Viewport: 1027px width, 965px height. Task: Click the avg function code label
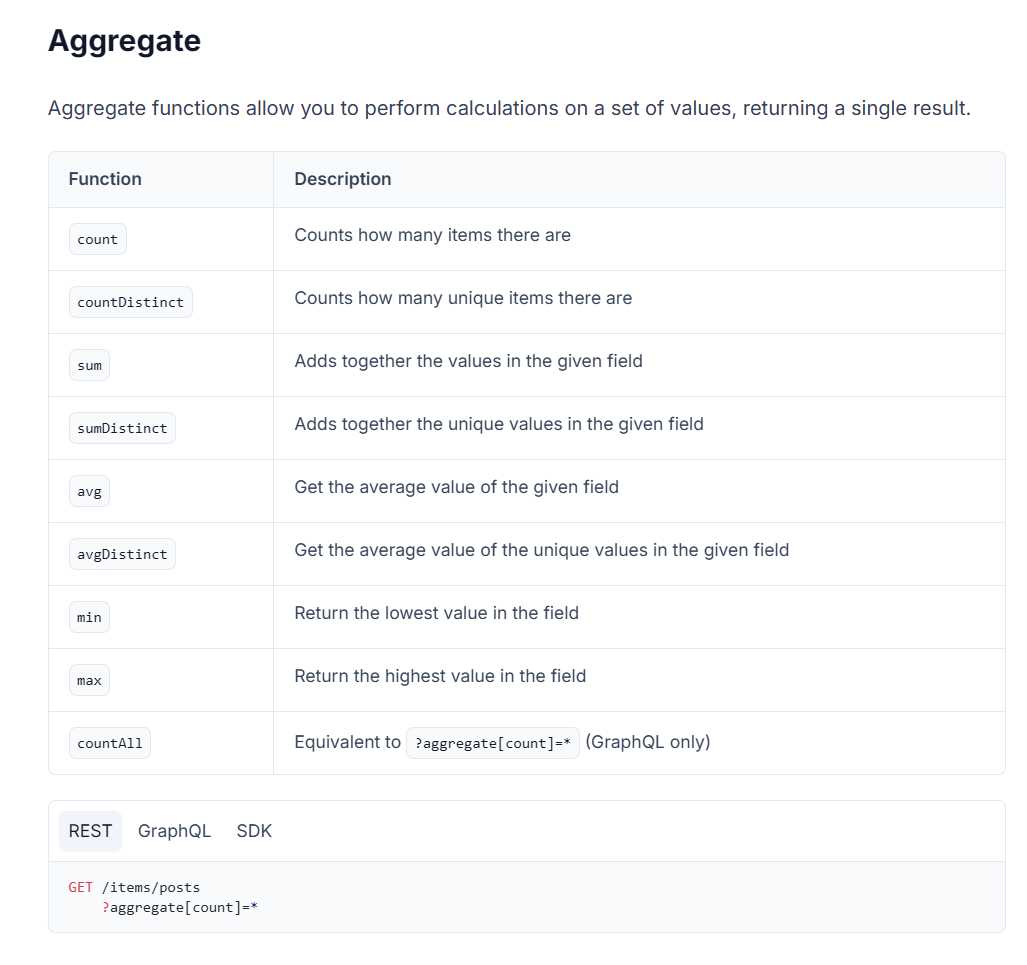coord(89,491)
